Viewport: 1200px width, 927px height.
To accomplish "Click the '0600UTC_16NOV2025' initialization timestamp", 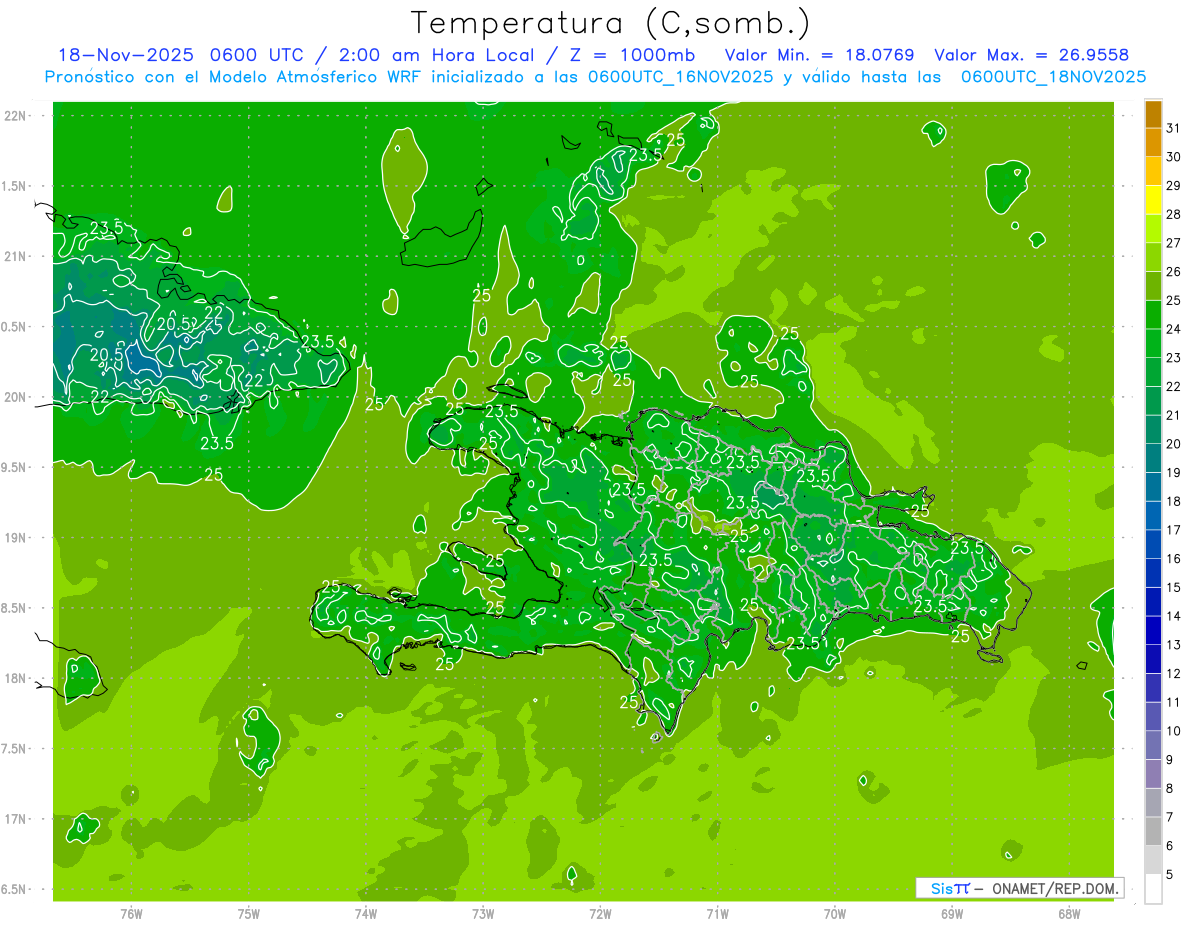I will 680,77.
